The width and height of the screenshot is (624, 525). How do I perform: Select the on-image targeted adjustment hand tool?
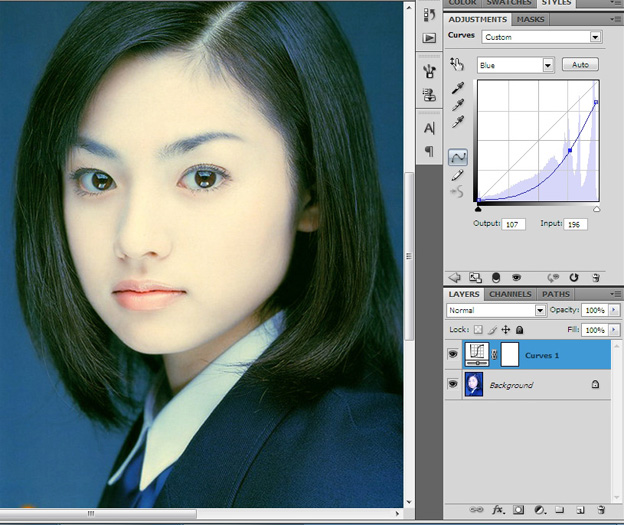[x=457, y=64]
